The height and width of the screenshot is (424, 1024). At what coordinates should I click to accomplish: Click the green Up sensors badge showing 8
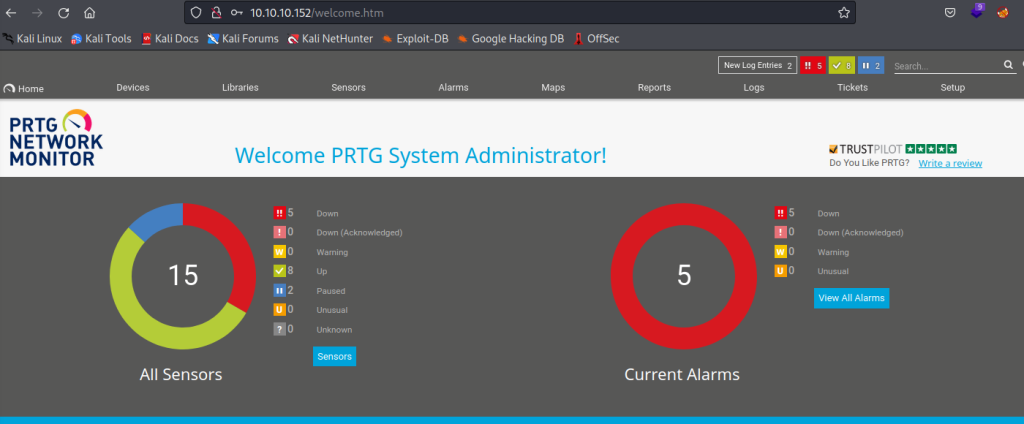(x=841, y=66)
